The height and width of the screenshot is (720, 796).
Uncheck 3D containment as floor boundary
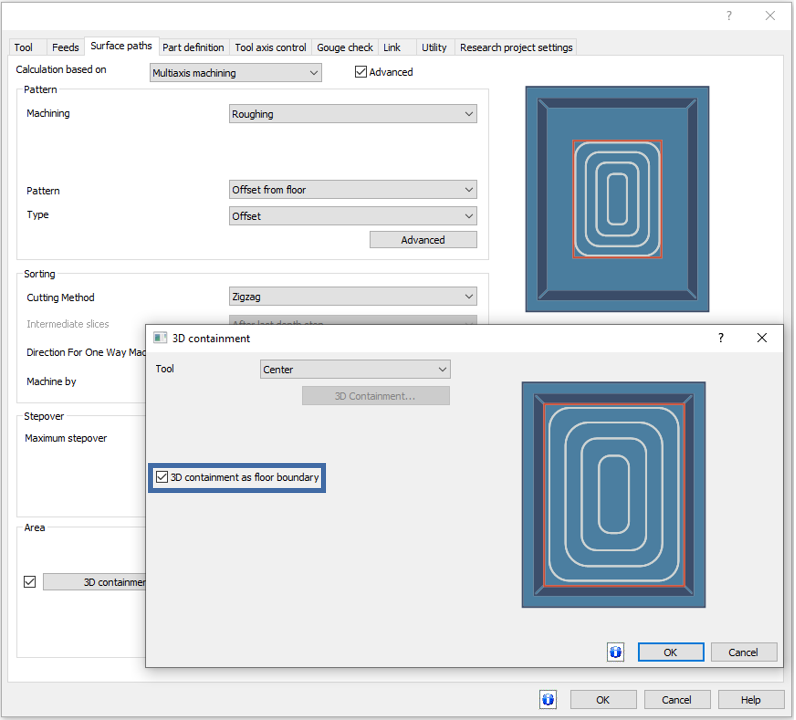[x=162, y=477]
